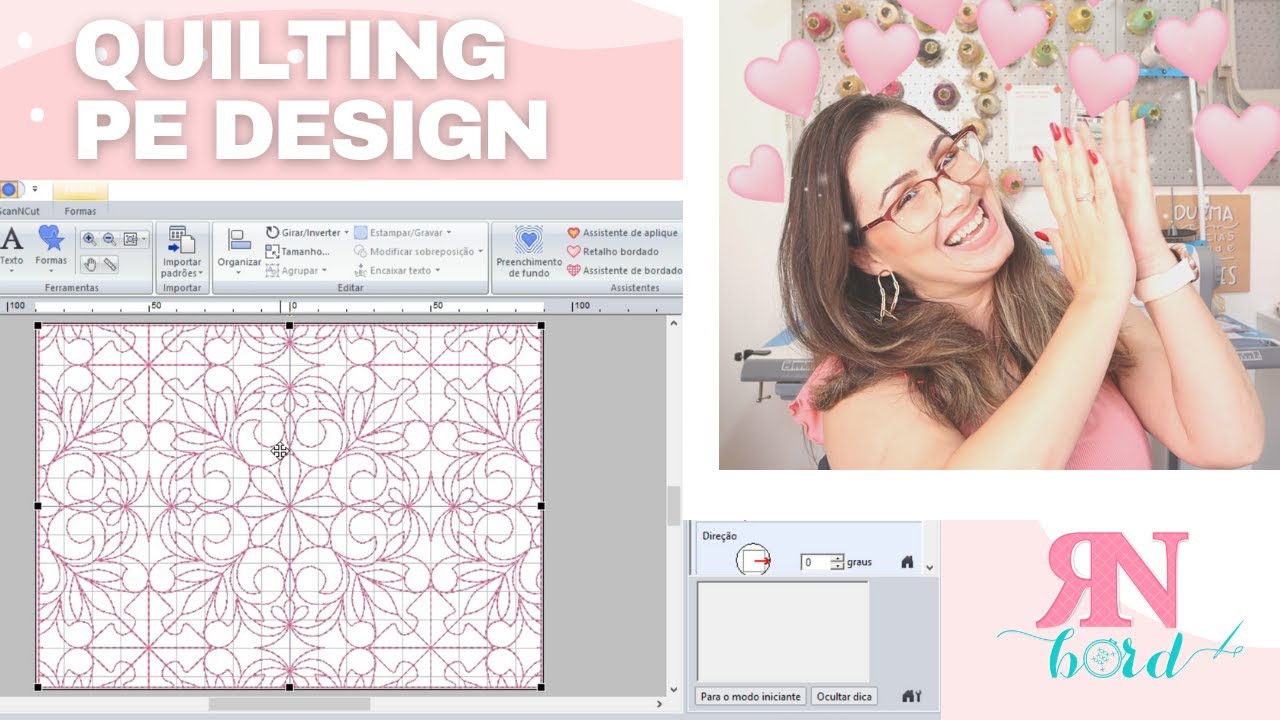Click the round application button
1280x720 pixels.
[x=9, y=188]
